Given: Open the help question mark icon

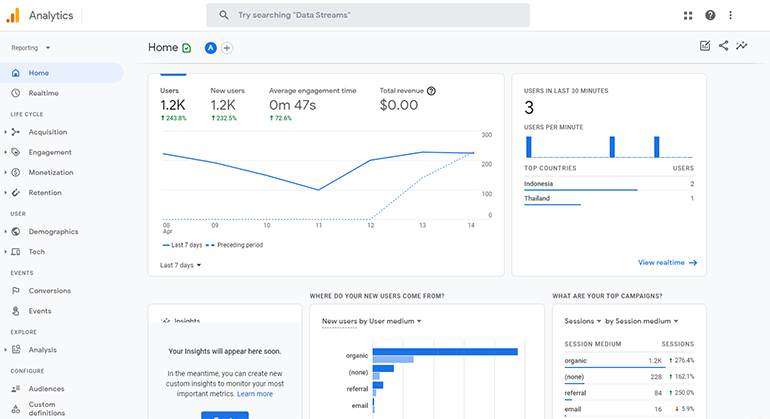Looking at the screenshot, I should click(x=710, y=15).
